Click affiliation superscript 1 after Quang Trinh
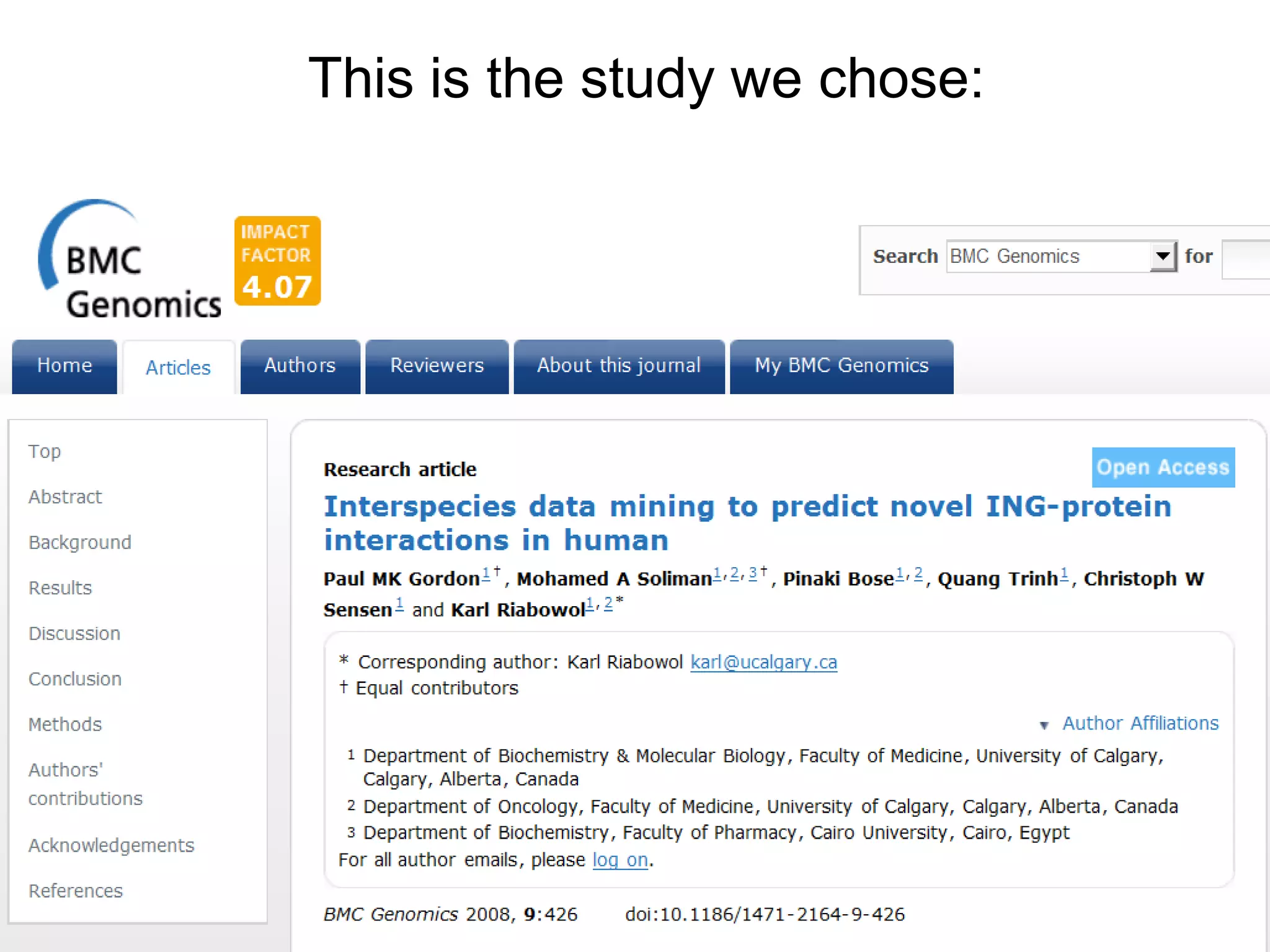The height and width of the screenshot is (952, 1270). [x=1064, y=573]
